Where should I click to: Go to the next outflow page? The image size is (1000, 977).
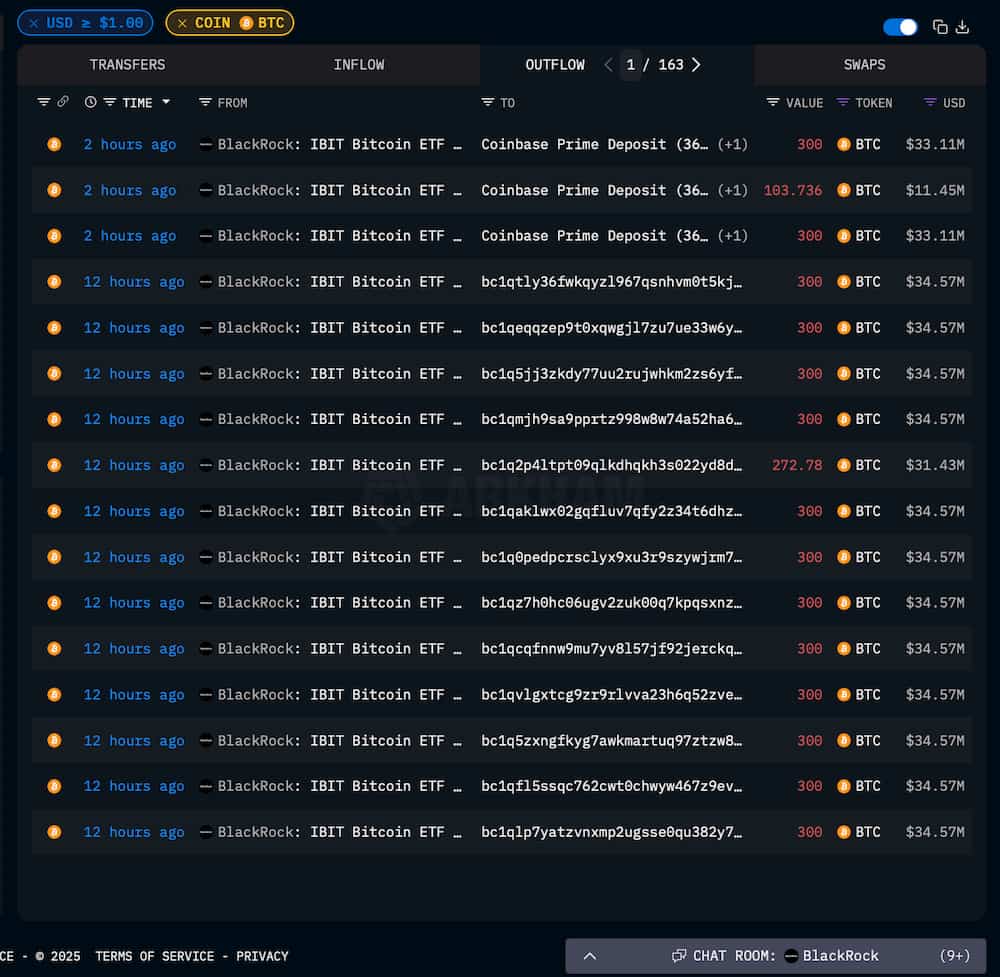point(696,64)
